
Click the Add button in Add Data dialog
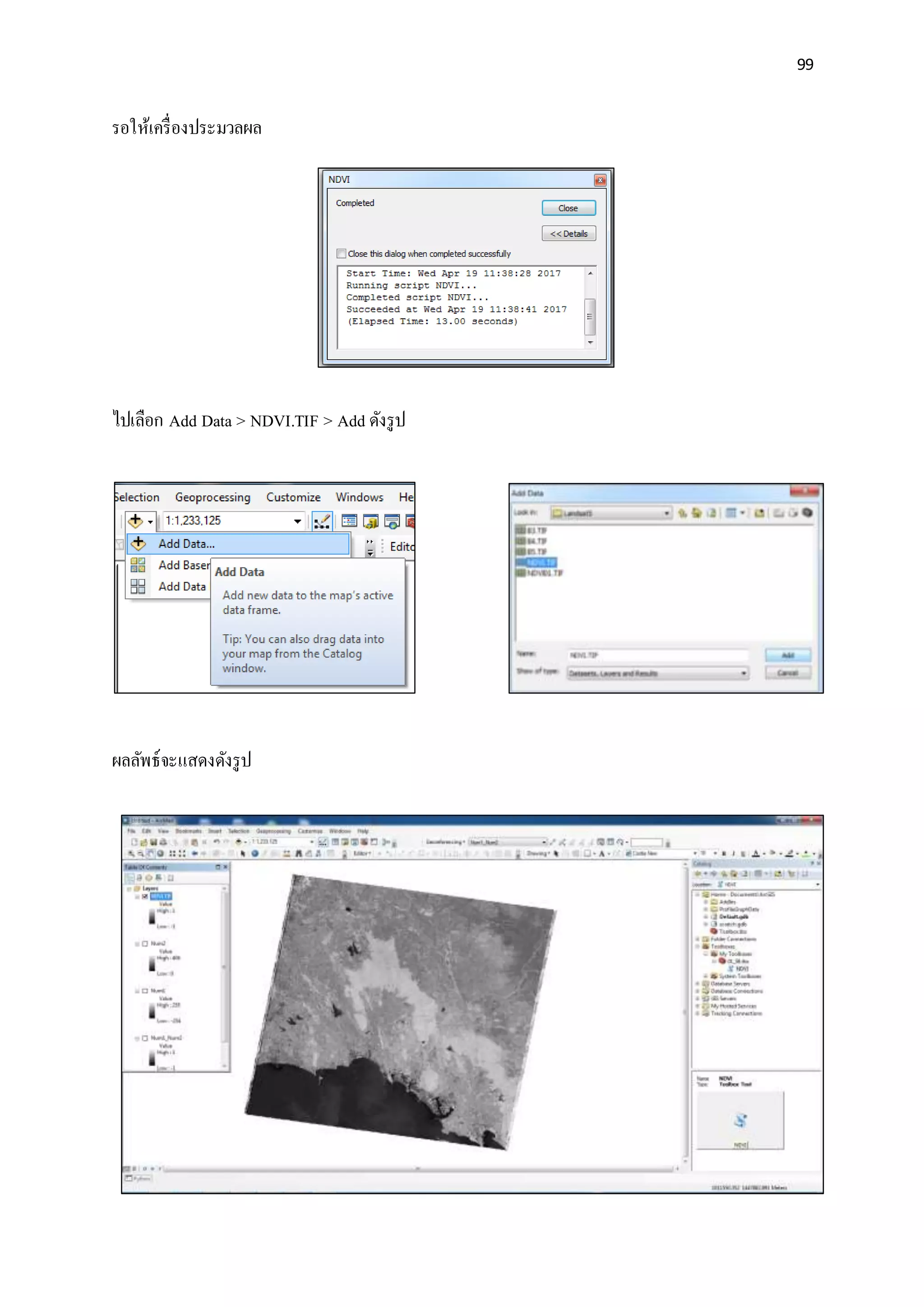coord(787,655)
